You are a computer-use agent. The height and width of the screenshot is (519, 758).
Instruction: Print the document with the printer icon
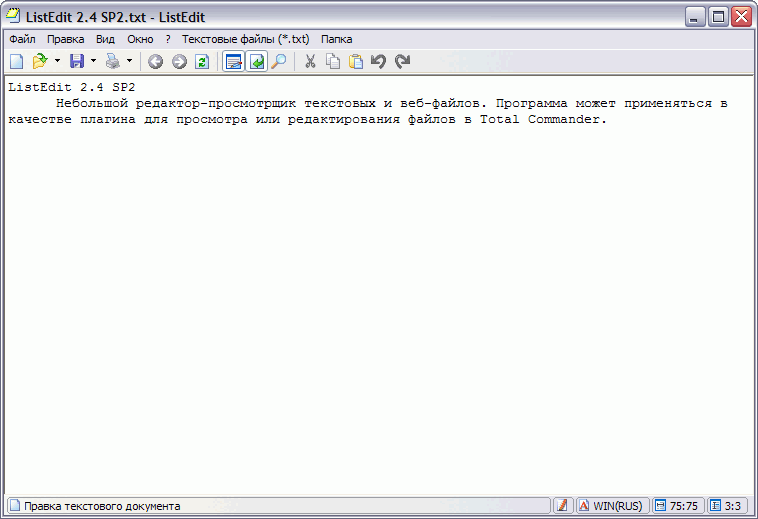[x=113, y=61]
